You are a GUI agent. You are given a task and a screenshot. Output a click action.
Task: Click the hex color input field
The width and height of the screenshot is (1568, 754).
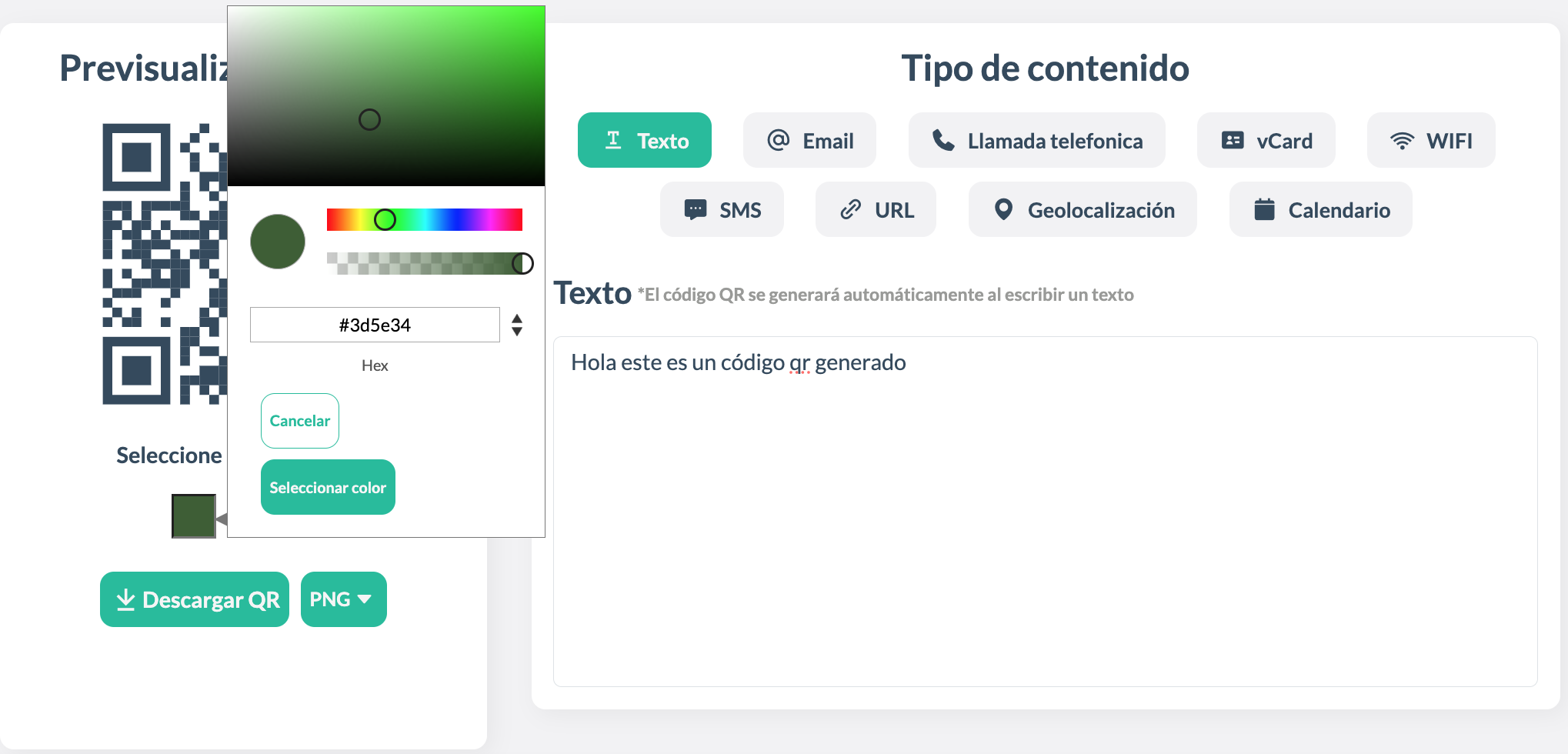pyautogui.click(x=375, y=325)
